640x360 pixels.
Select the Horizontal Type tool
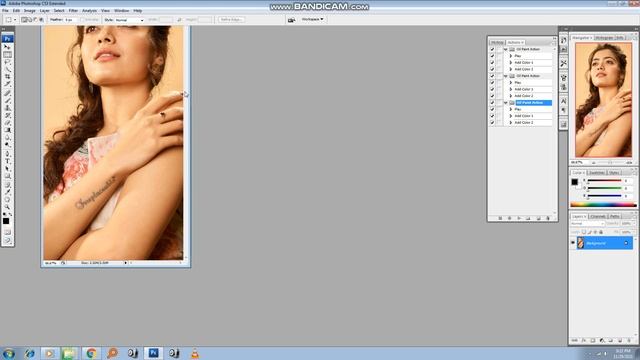click(7, 160)
